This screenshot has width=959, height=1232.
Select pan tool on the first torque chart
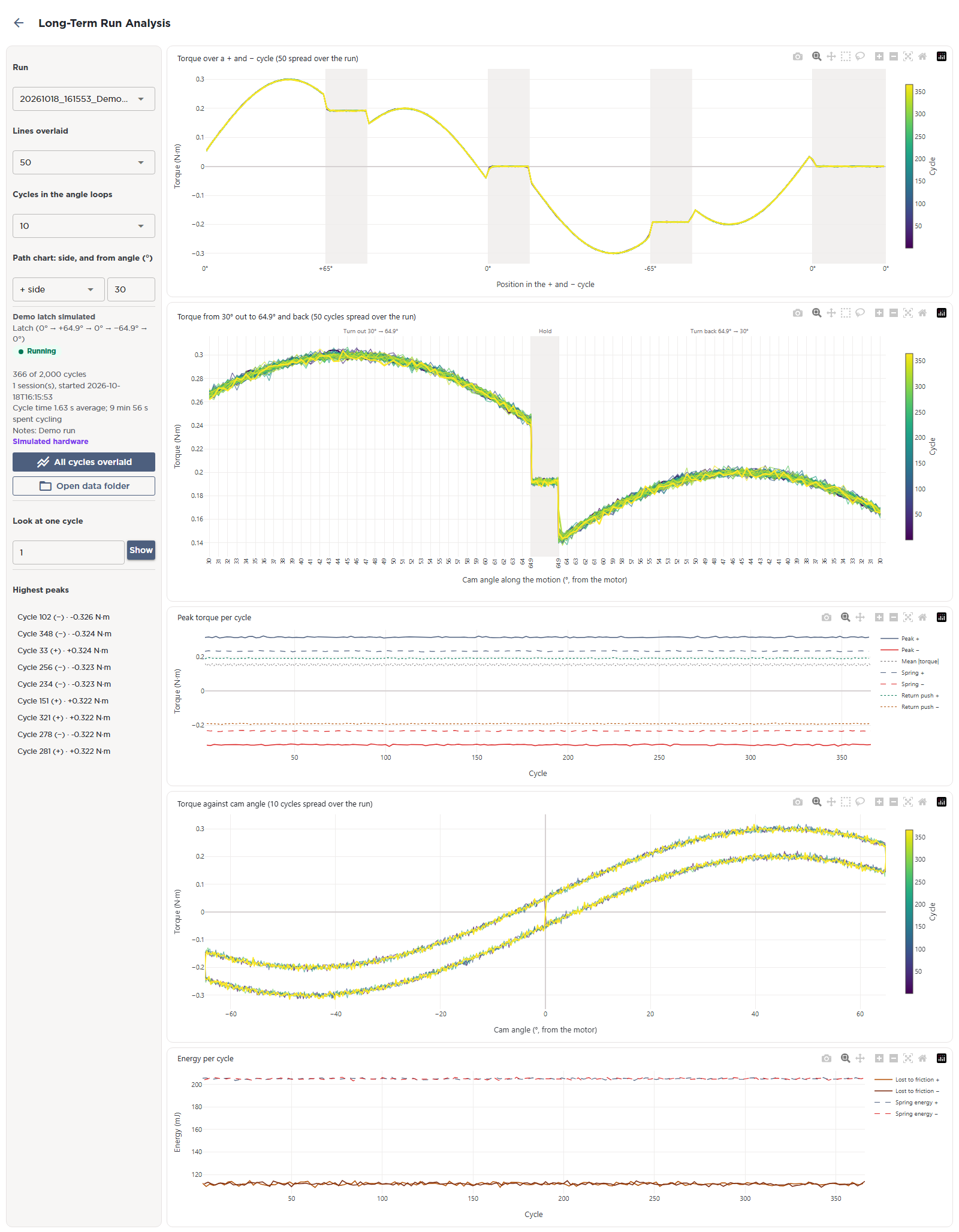[831, 56]
